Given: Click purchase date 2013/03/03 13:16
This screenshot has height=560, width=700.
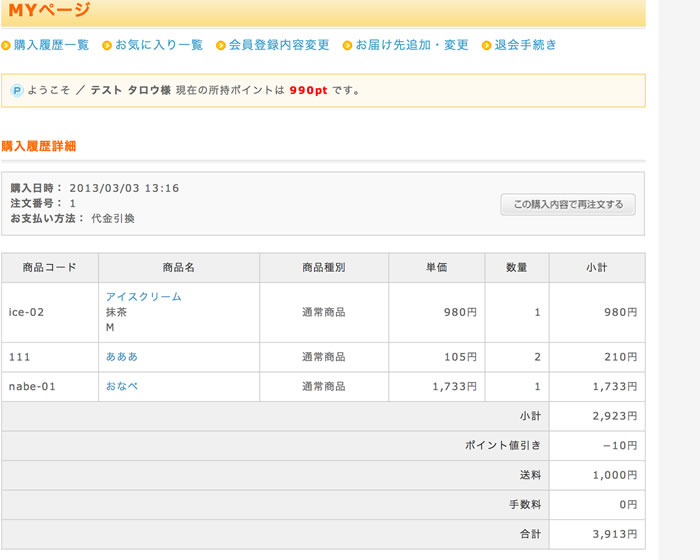Looking at the screenshot, I should [124, 188].
